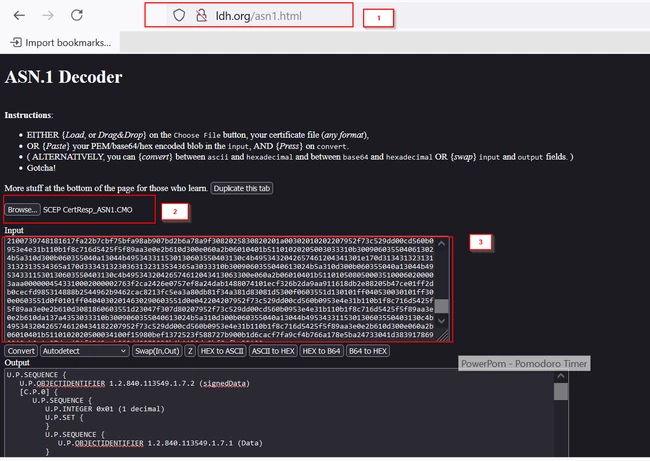Viewport: 650px width, 461px height.
Task: Open the shield tracking protection icon
Action: (x=179, y=16)
